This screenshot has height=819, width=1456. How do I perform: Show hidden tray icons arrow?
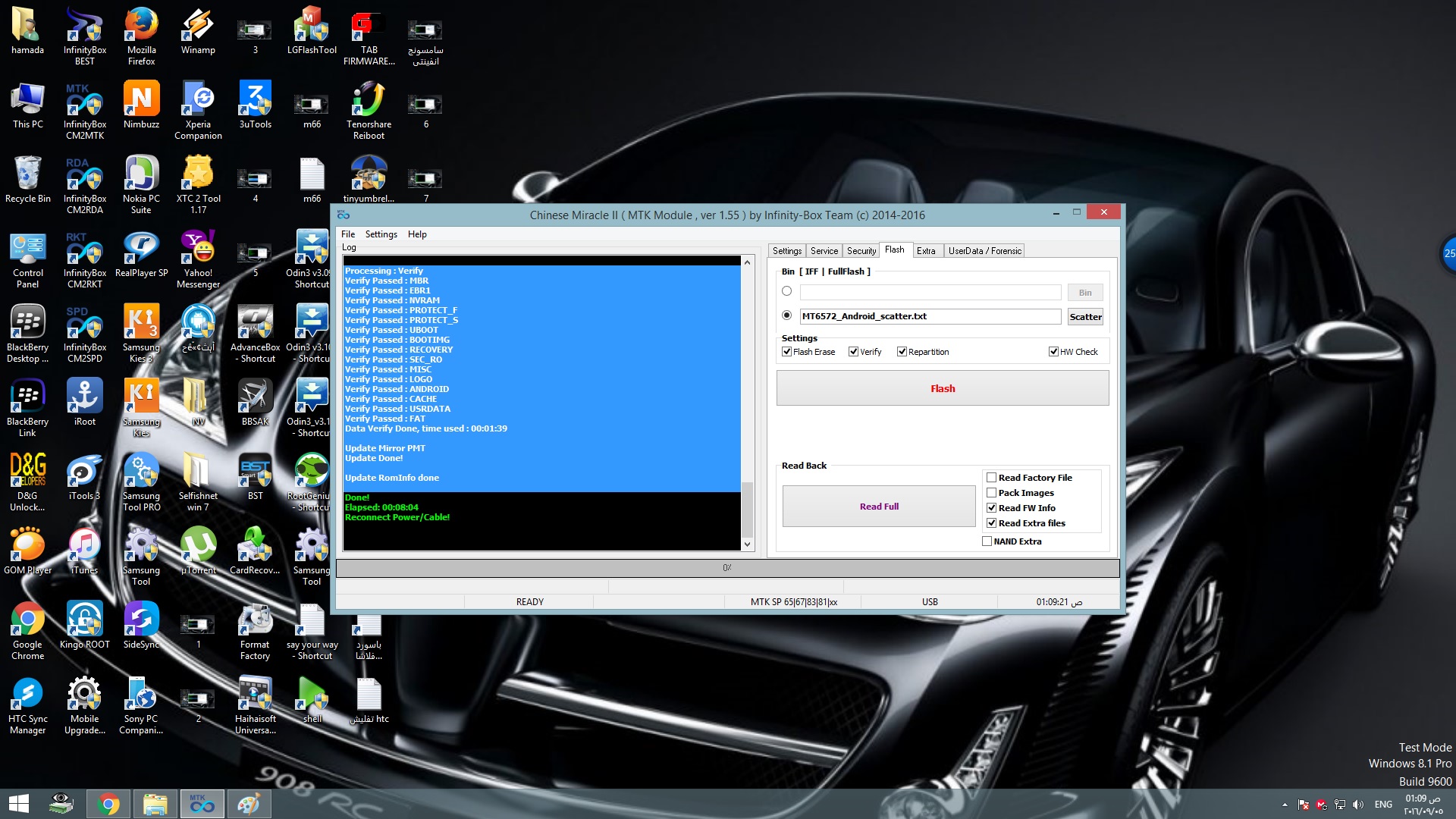pos(1285,805)
